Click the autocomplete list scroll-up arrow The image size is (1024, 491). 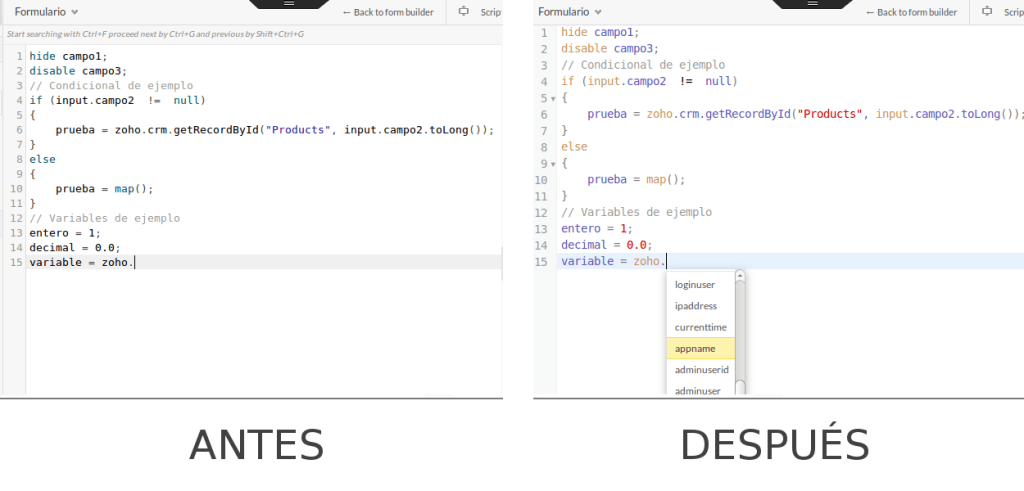(x=740, y=275)
